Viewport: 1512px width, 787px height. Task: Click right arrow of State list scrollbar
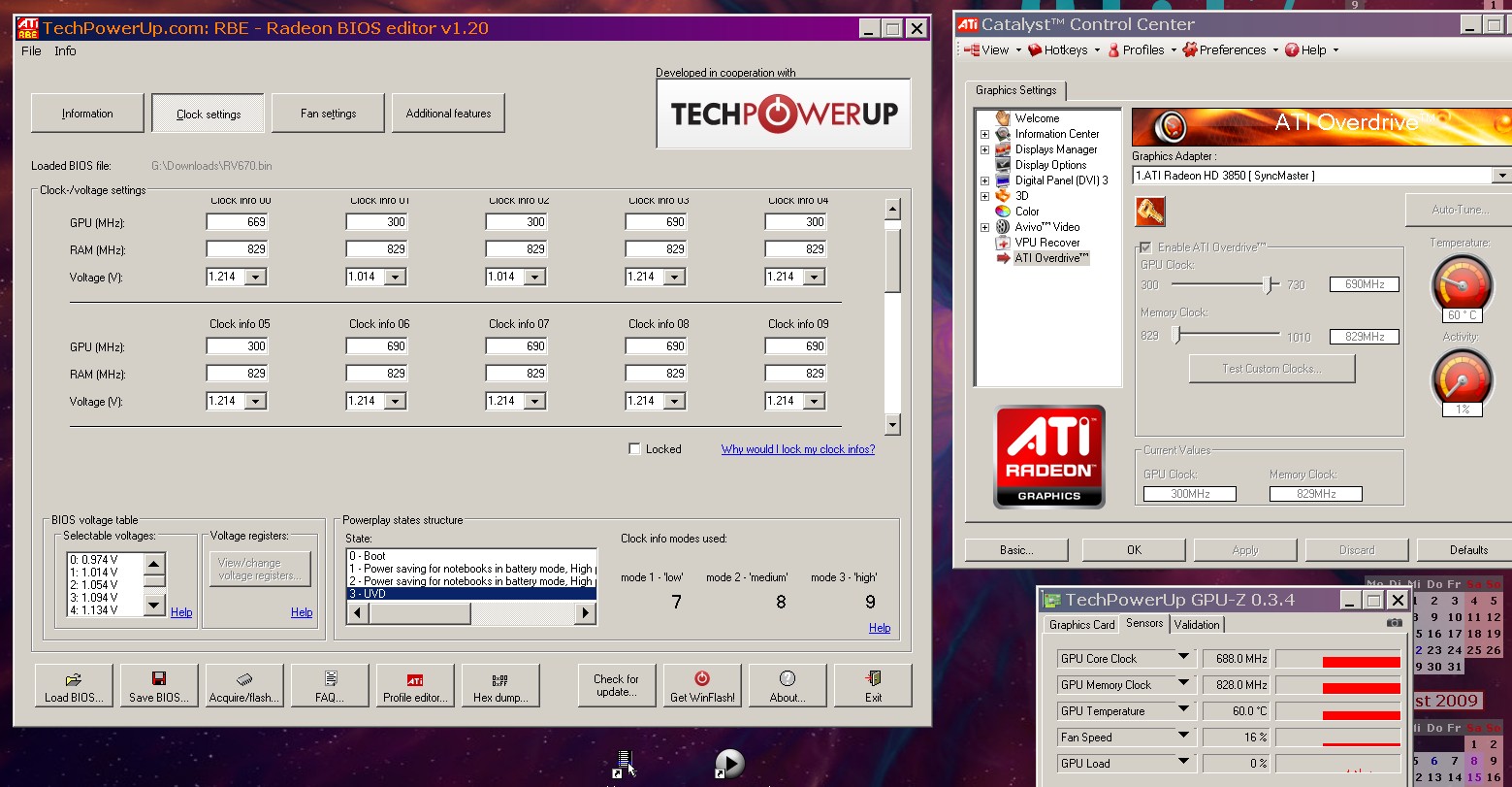tap(585, 613)
